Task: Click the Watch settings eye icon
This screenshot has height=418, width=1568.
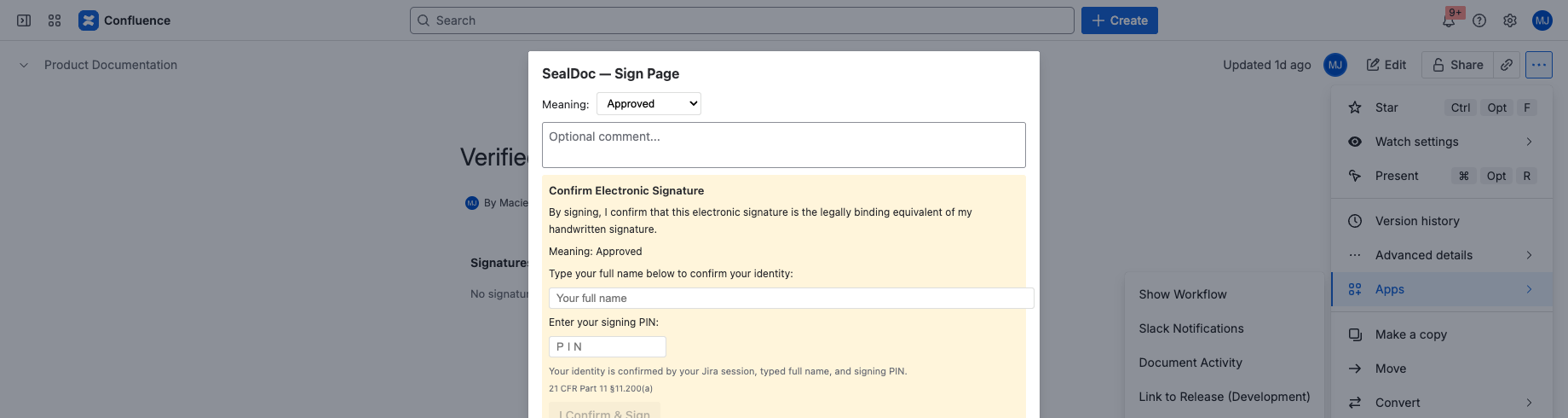Action: click(1355, 142)
